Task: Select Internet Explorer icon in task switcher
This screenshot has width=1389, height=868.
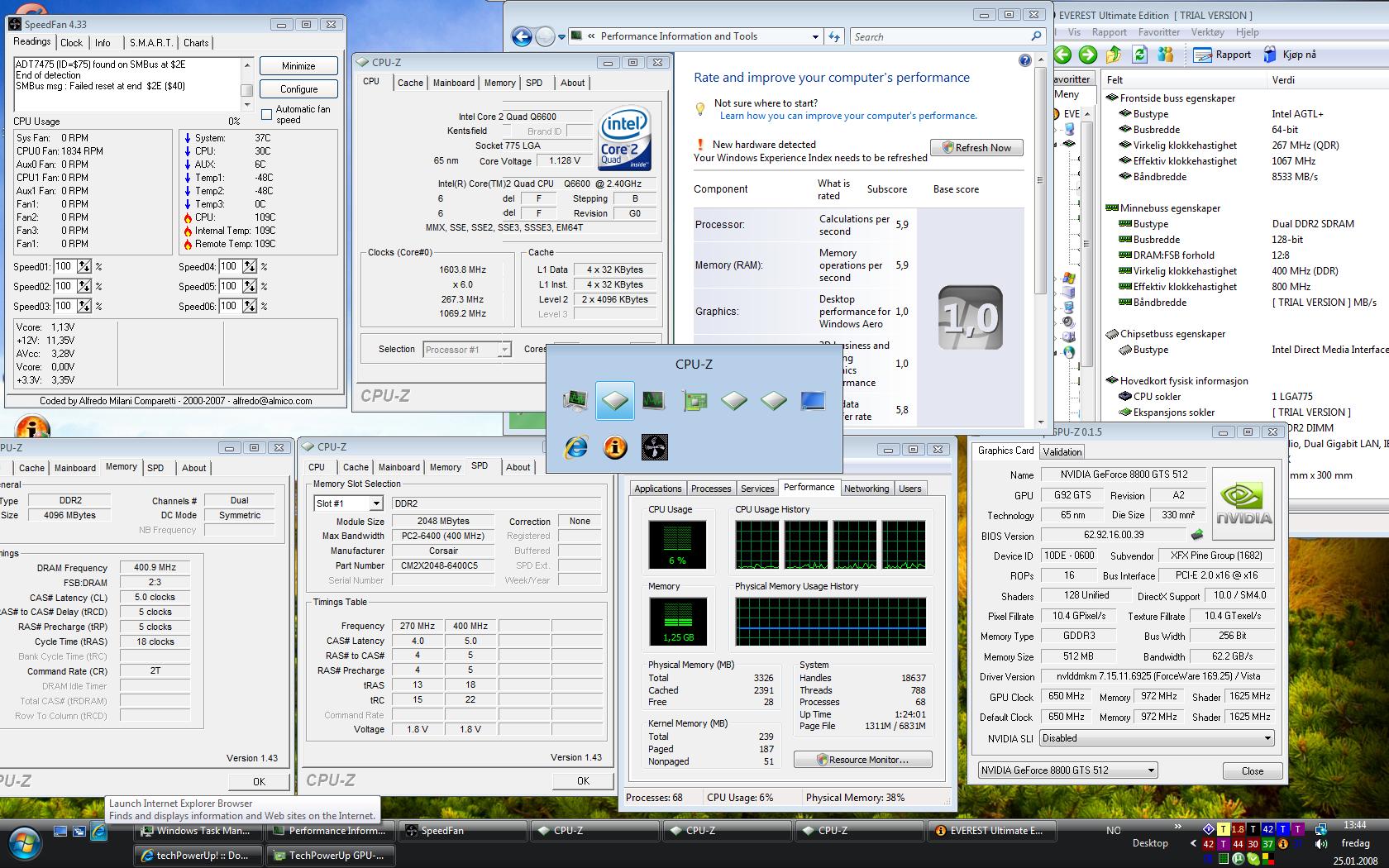Action: [576, 447]
